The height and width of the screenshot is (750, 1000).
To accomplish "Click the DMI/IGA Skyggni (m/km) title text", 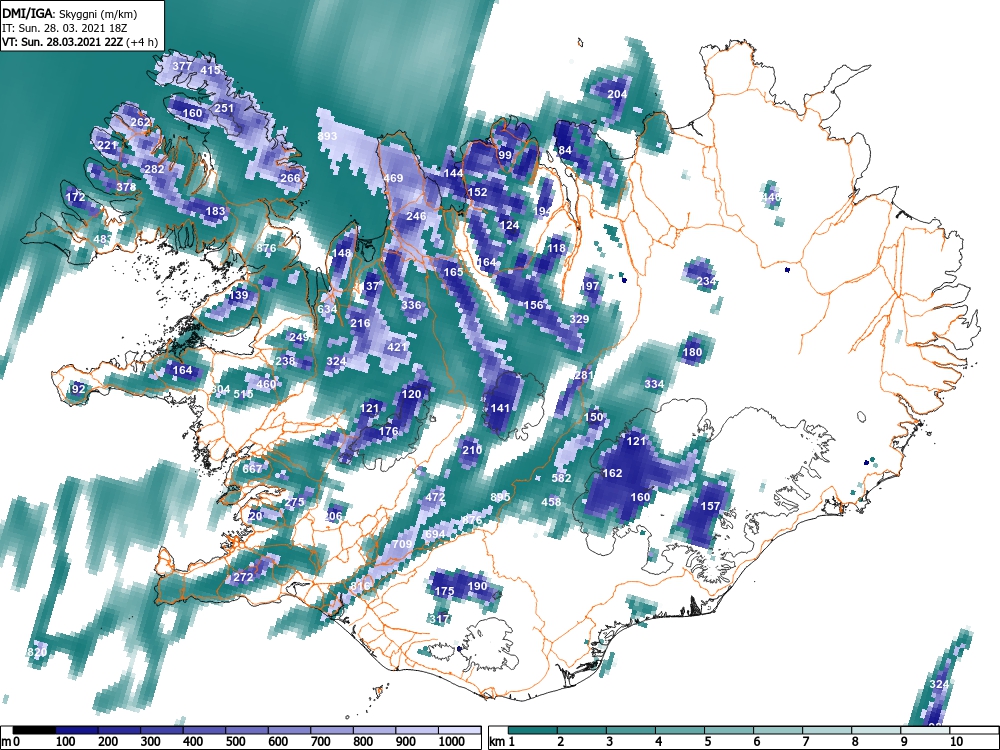I will [70, 13].
